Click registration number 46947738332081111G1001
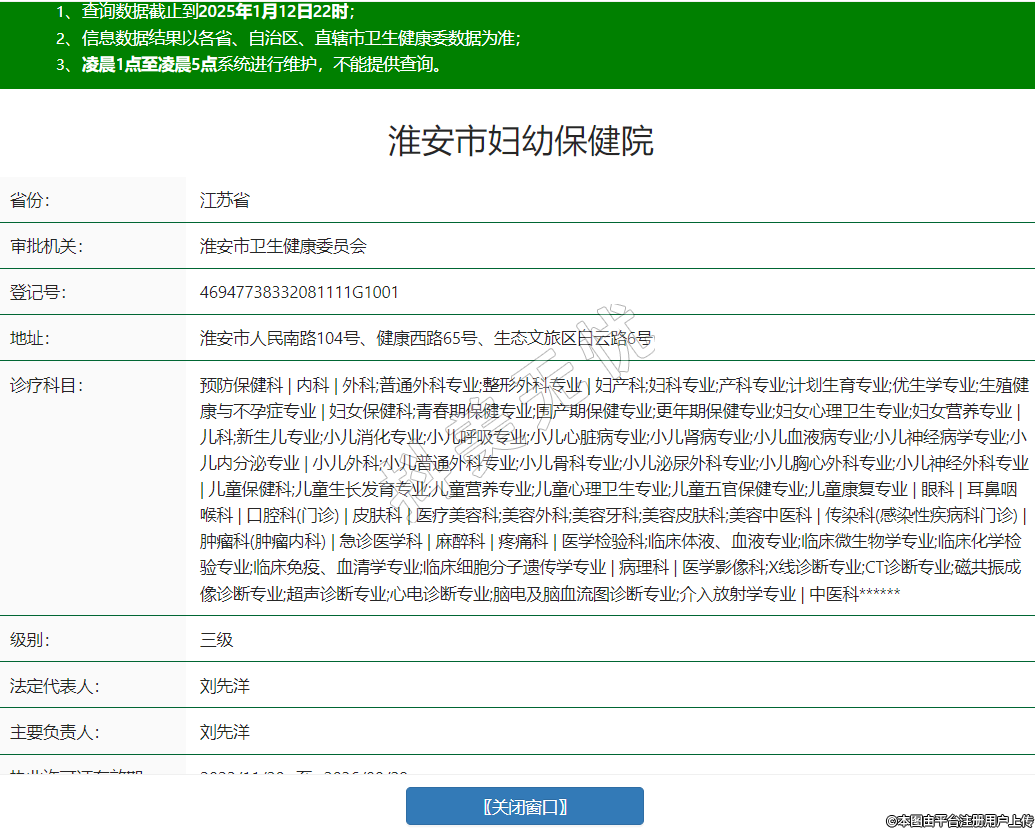 pos(299,292)
